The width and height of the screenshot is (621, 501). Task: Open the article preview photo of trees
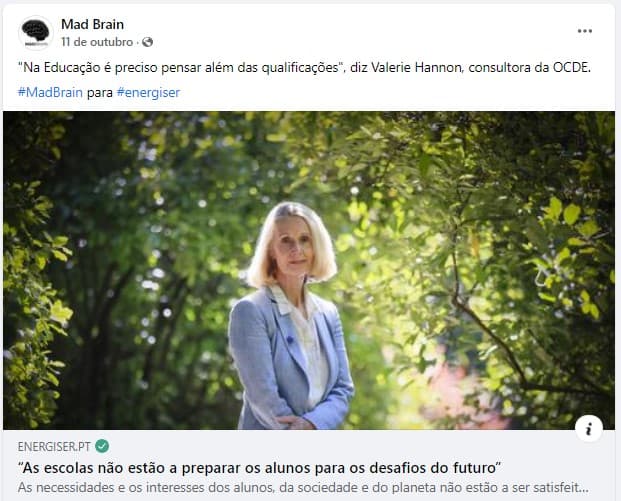[309, 270]
